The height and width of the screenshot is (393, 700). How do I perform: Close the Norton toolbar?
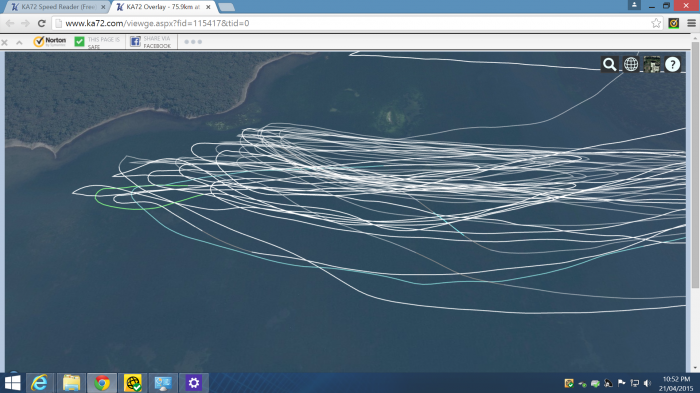pos(4,42)
